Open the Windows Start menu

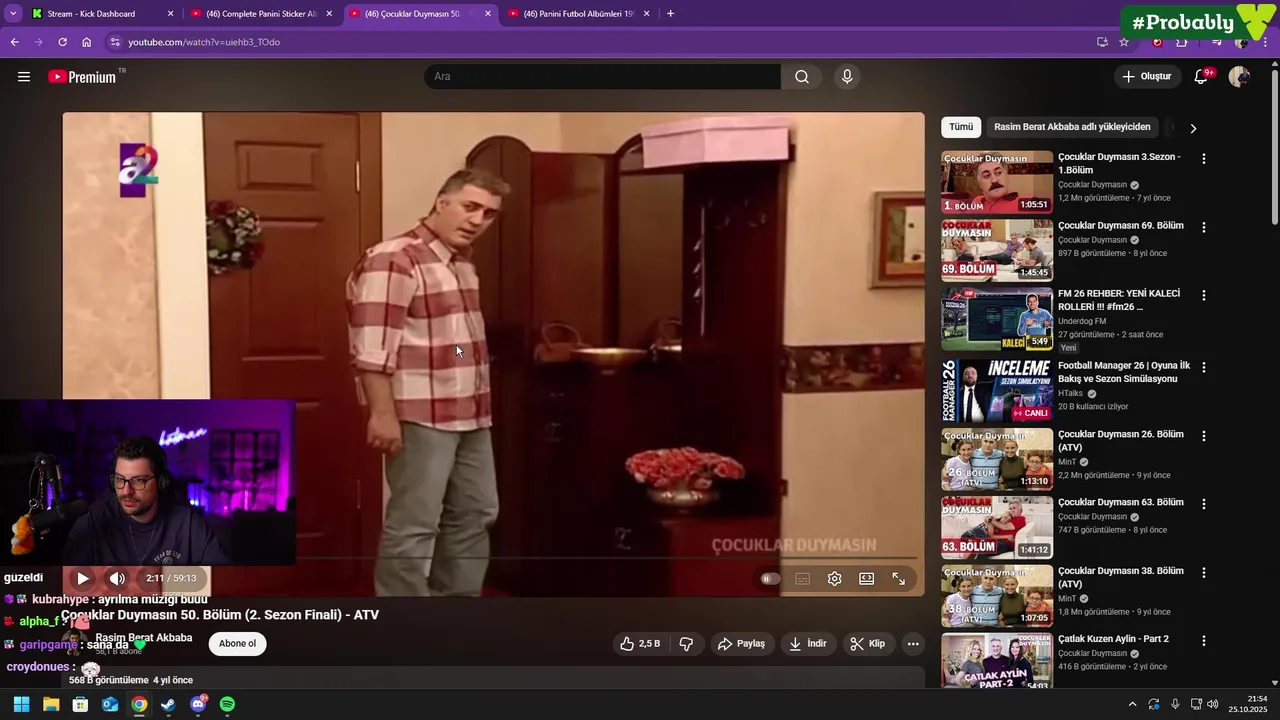click(x=21, y=704)
